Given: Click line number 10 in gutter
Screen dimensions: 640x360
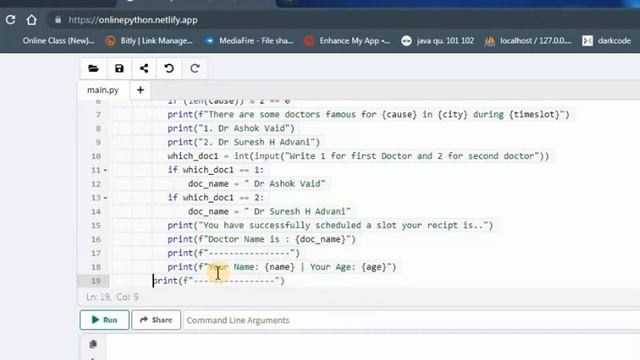Looking at the screenshot, I should click(x=96, y=156).
